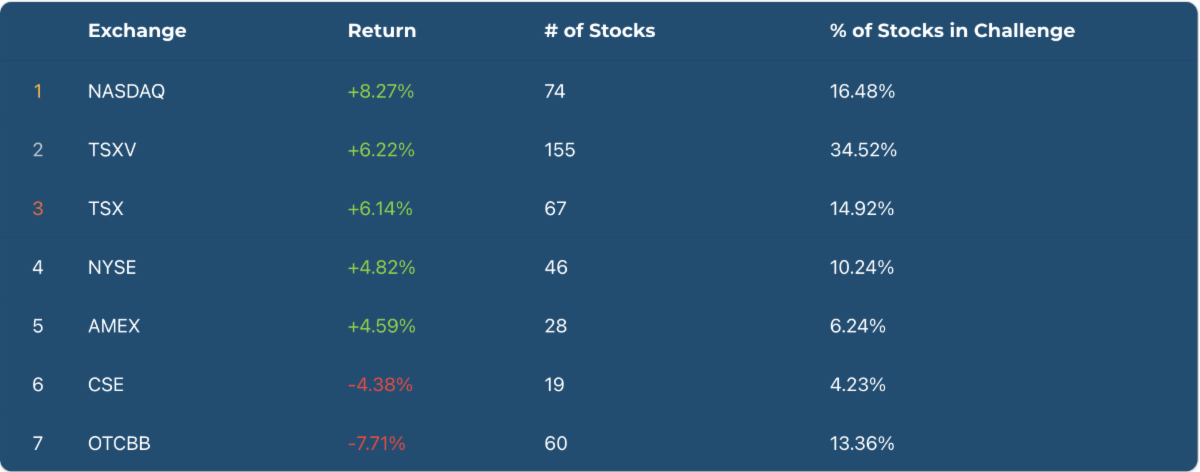This screenshot has height=472, width=1200.
Task: Select the -7.71% OTCBB return
Action: (x=377, y=443)
